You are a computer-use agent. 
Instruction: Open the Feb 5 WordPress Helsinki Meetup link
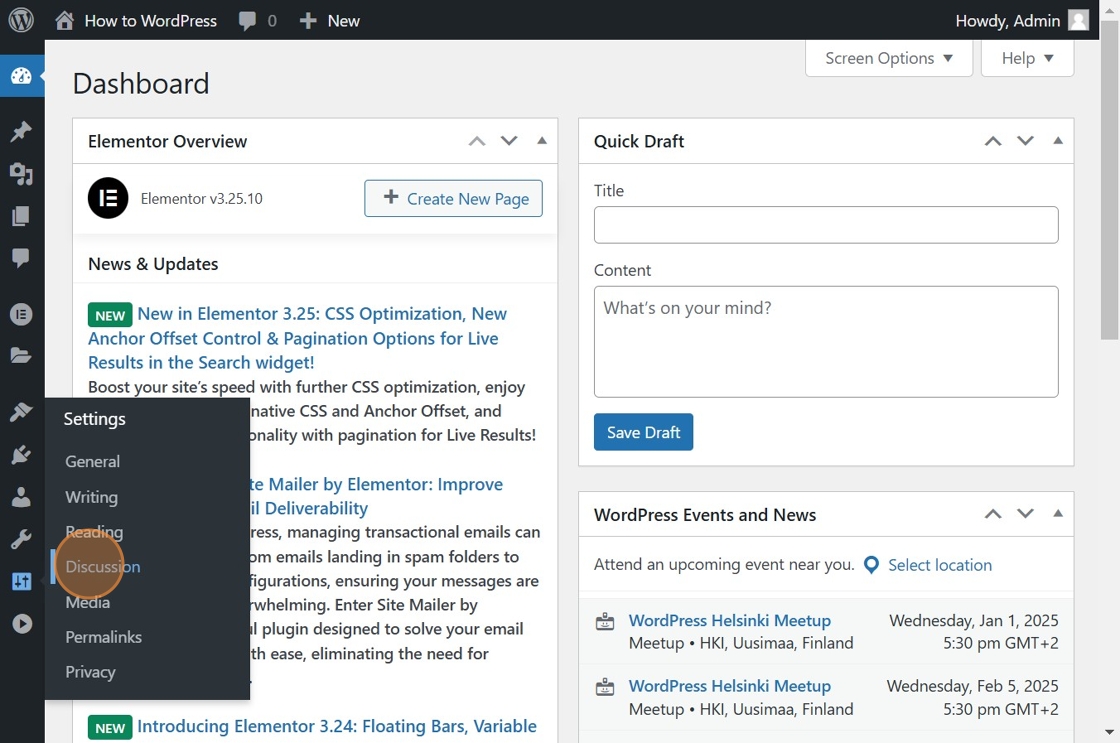tap(730, 686)
